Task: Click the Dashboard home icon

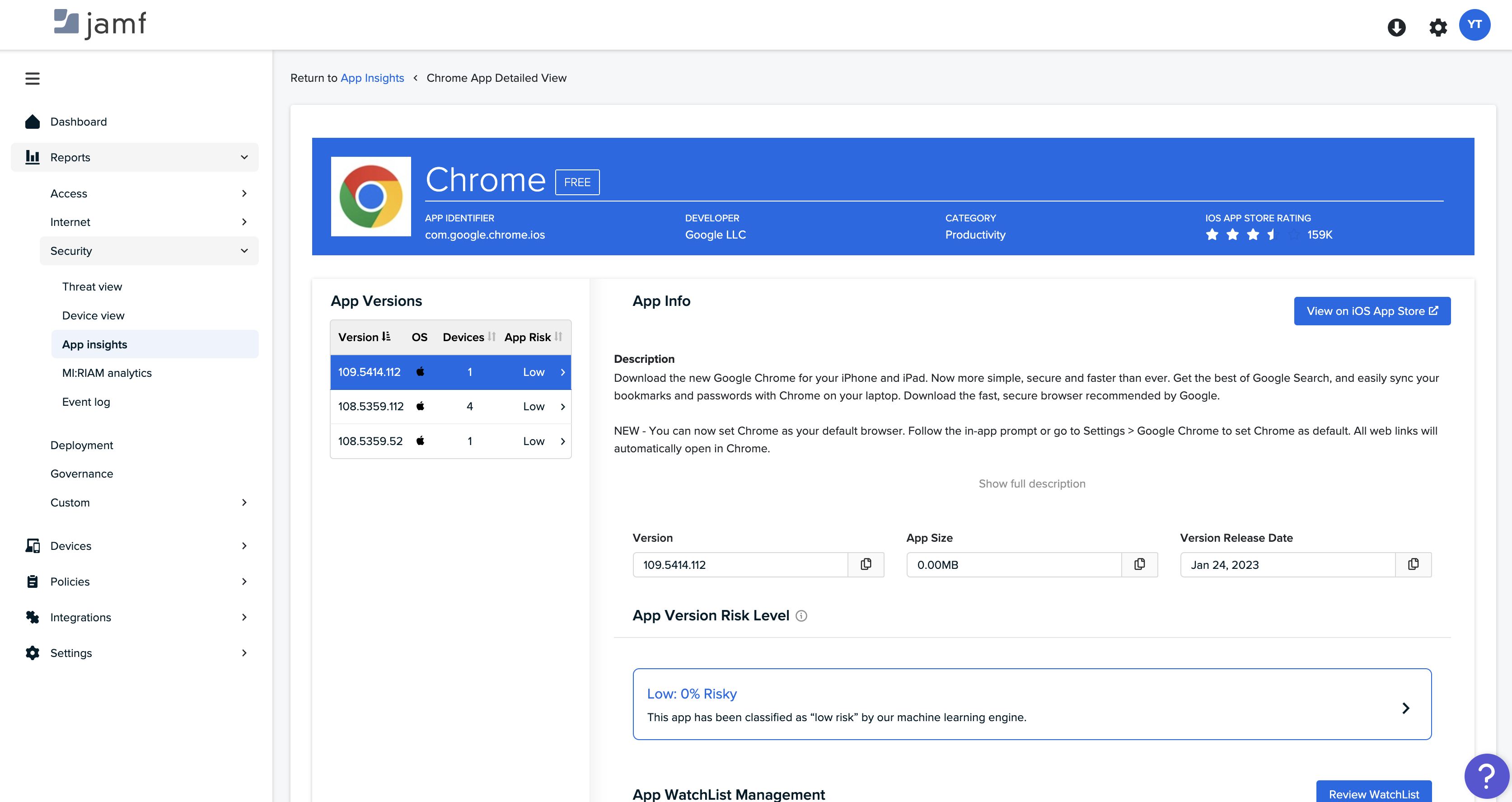Action: click(x=32, y=122)
